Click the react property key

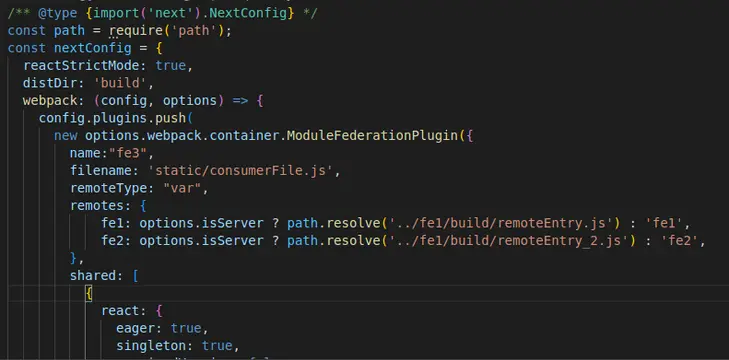pos(120,311)
